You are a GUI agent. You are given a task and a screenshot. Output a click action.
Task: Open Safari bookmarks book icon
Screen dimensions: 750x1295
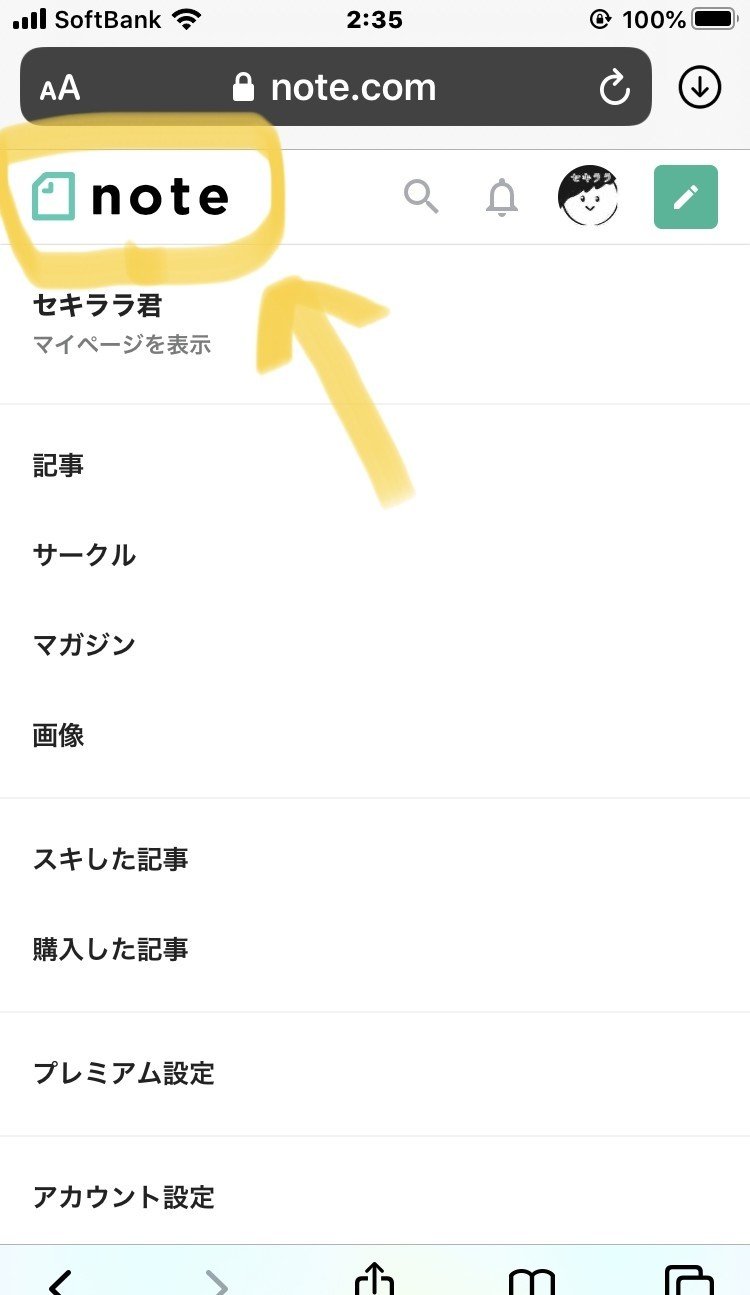click(531, 1282)
